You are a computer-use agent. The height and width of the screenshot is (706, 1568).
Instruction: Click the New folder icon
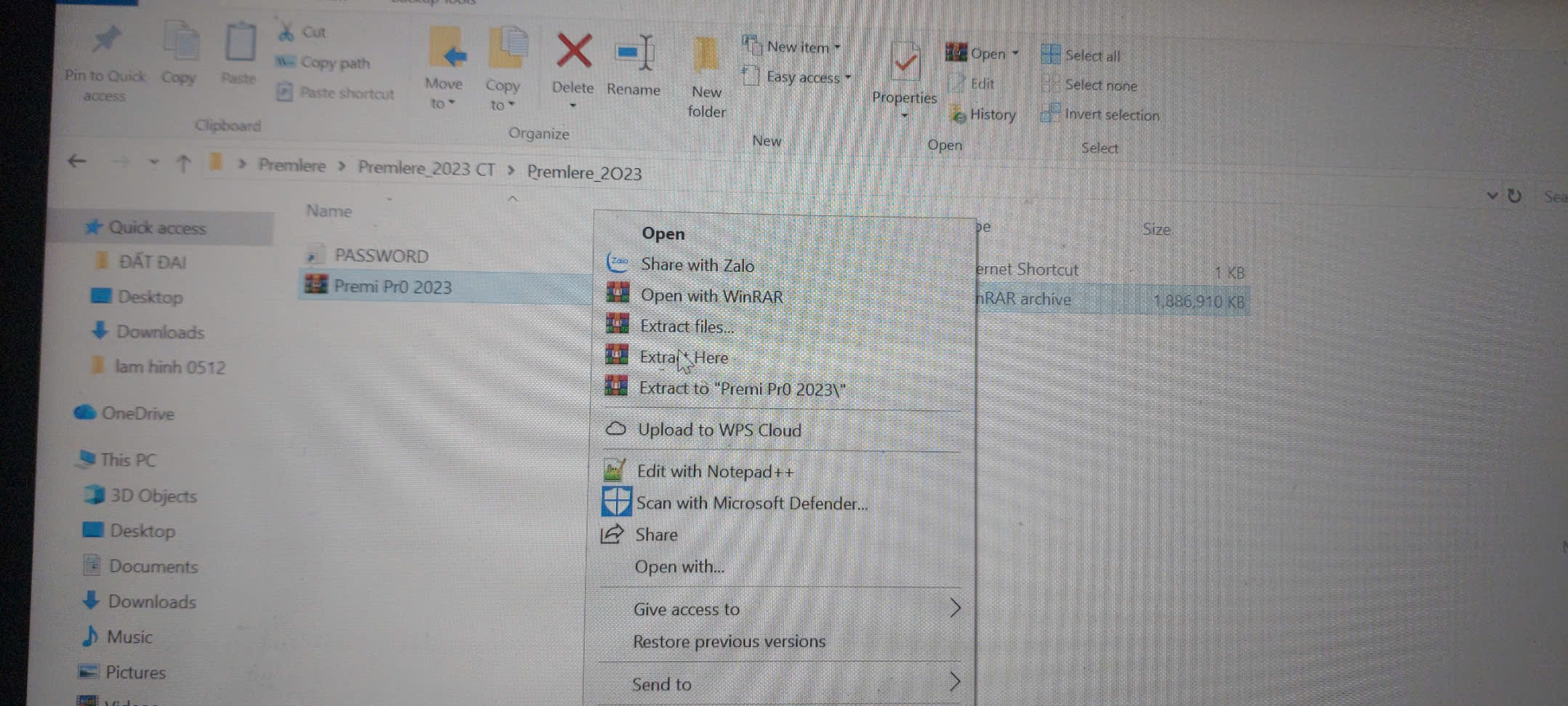[x=706, y=57]
